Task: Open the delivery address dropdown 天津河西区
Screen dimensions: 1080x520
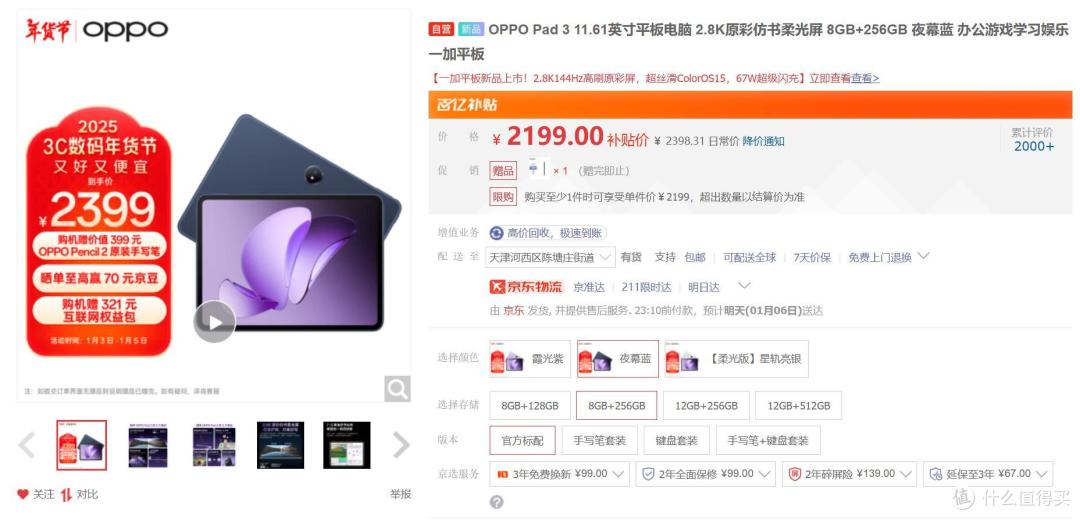Action: point(550,257)
